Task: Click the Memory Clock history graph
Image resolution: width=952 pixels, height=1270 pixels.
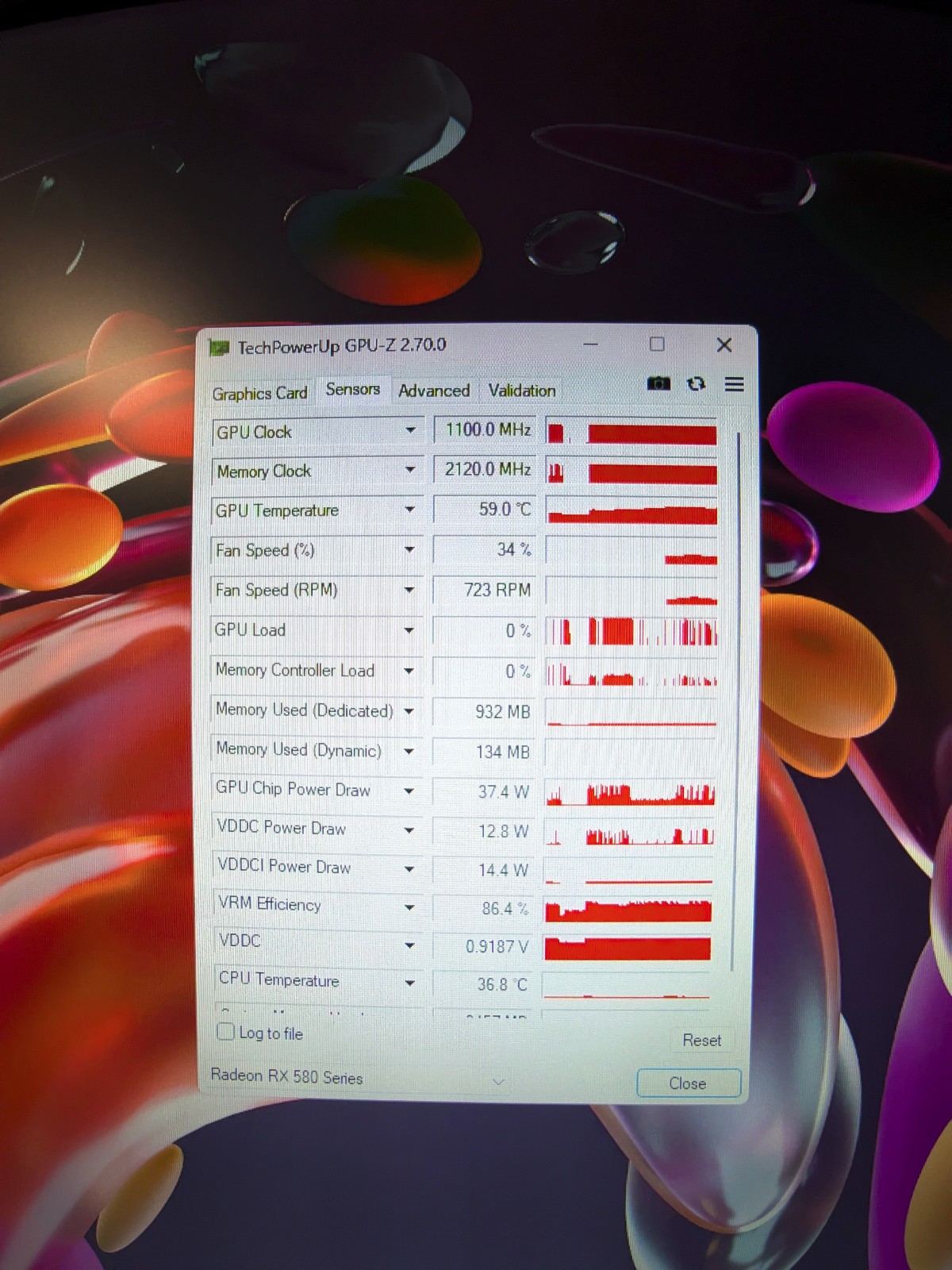Action: [631, 471]
